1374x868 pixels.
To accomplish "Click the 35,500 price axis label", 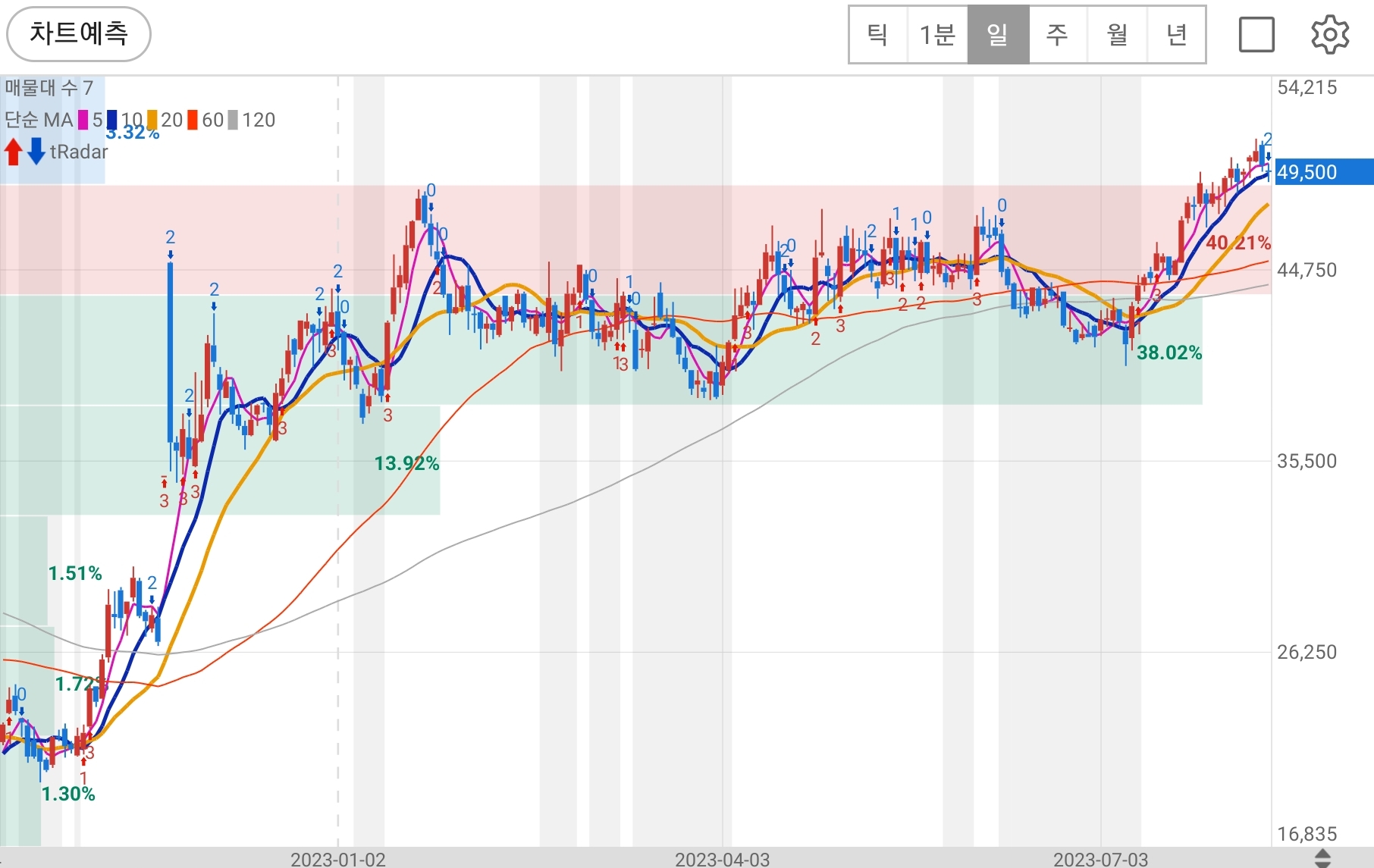I will (1307, 462).
